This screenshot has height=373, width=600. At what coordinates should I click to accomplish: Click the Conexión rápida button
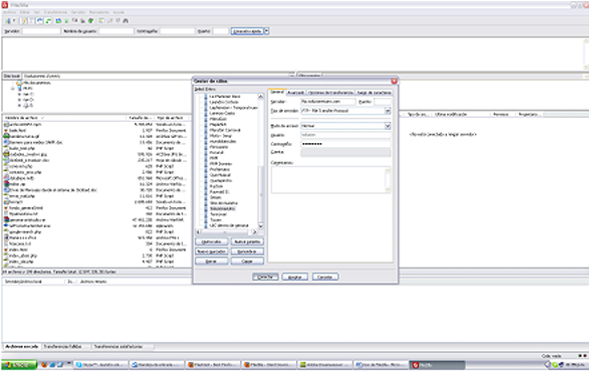coord(247,31)
